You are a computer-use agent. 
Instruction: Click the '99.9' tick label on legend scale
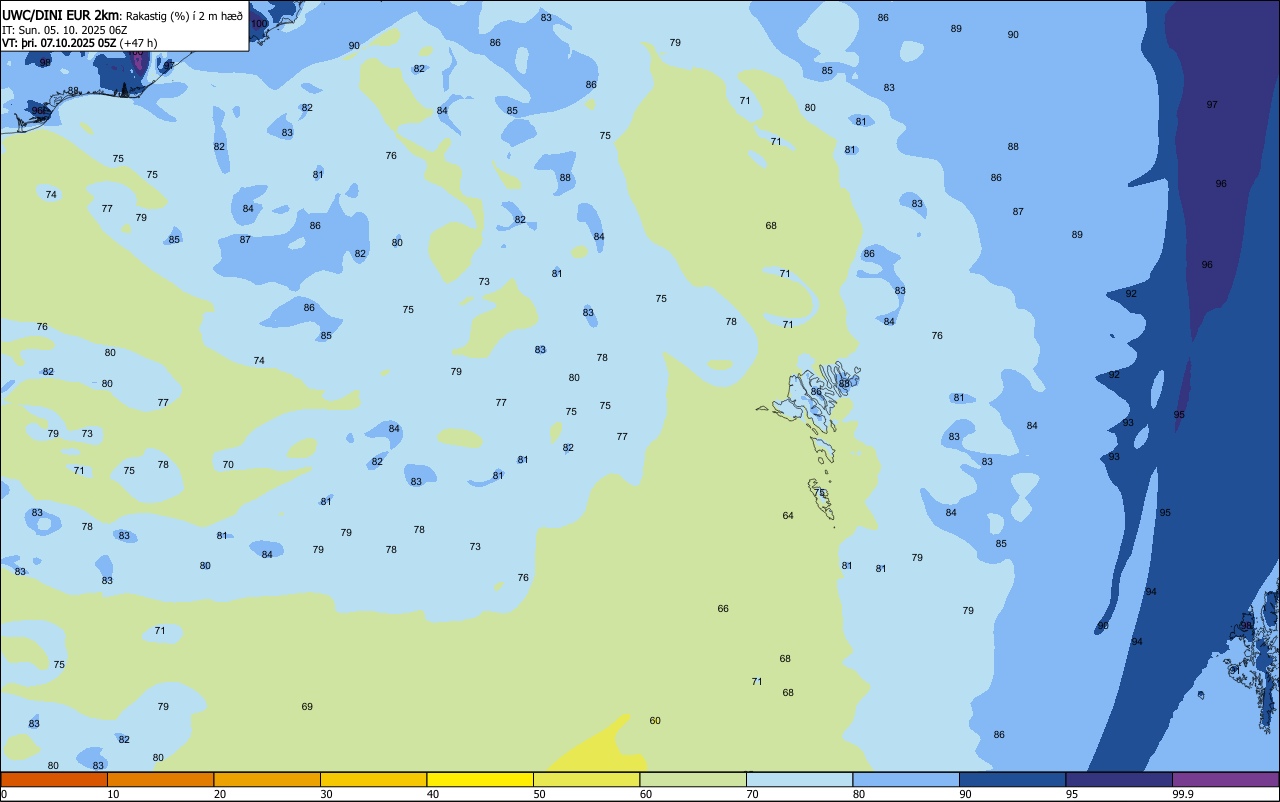[x=1184, y=794]
